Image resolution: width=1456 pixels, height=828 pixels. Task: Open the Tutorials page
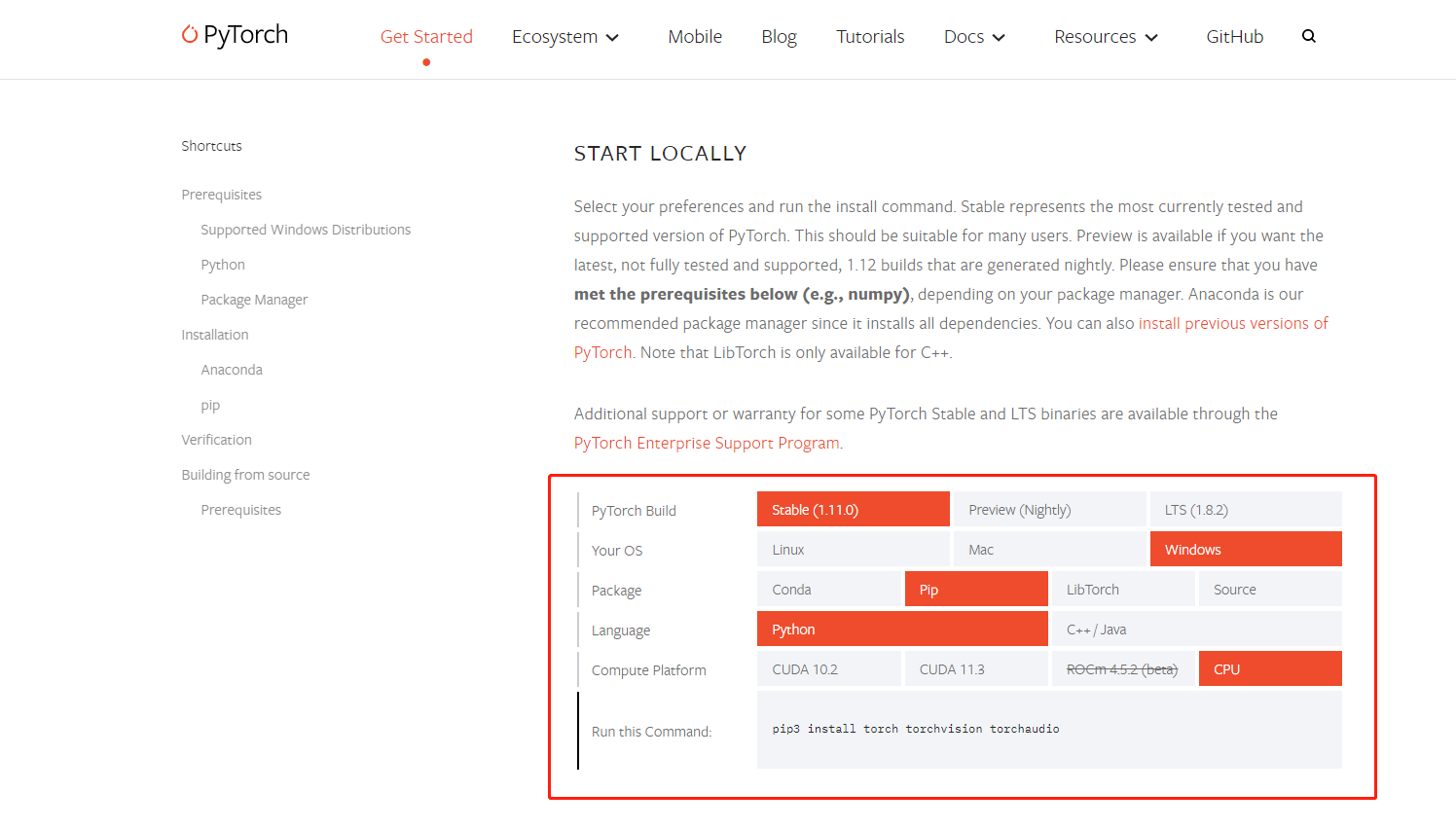click(x=870, y=37)
